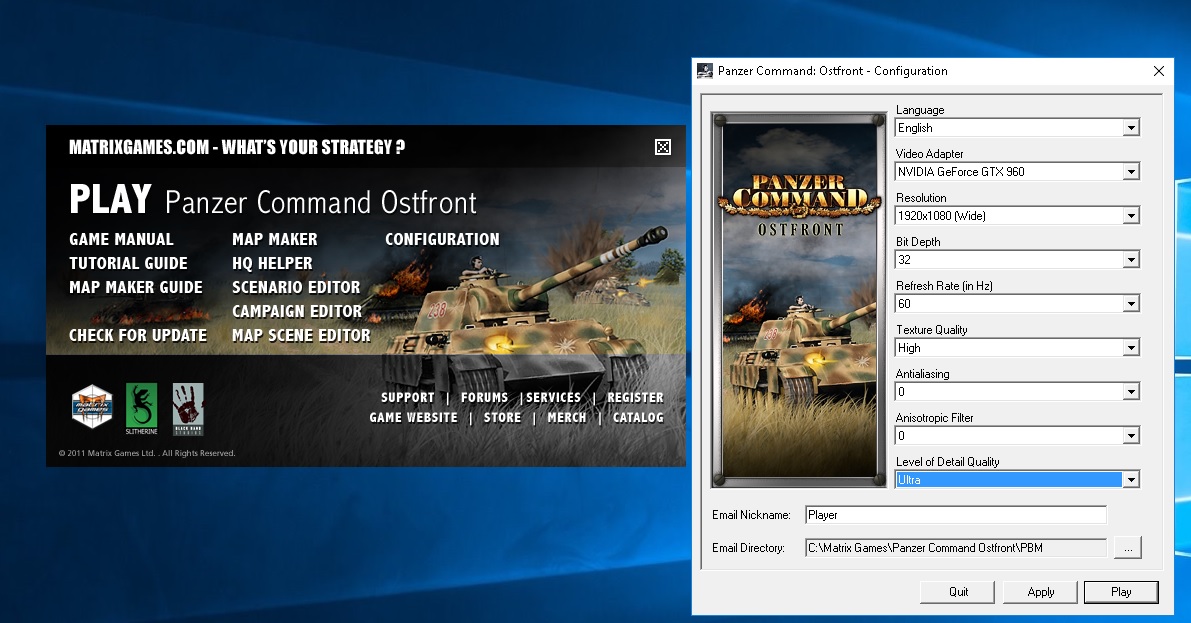Launch MAP MAKER
This screenshot has height=623, width=1191.
pos(275,239)
